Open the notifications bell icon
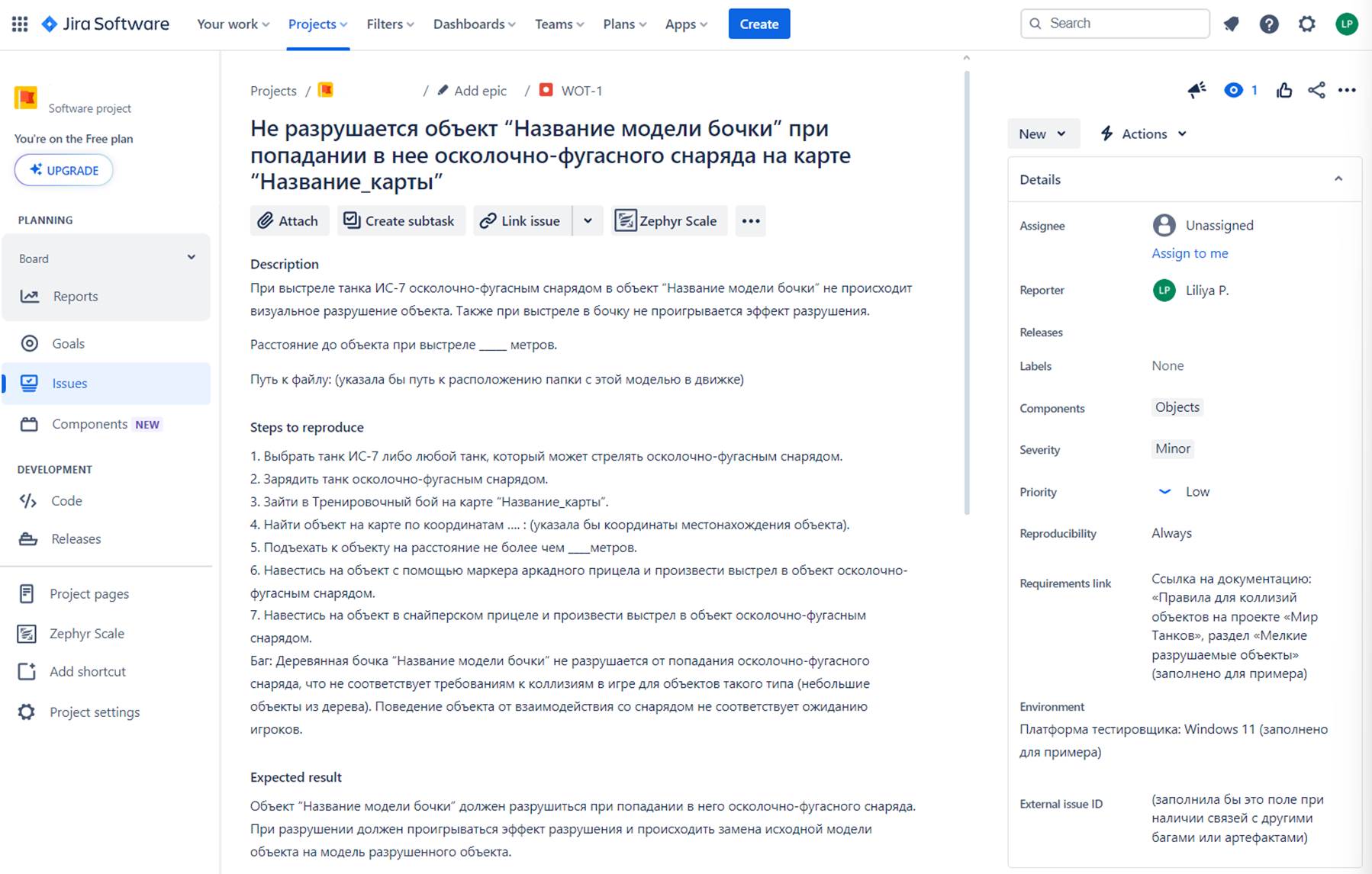The height and width of the screenshot is (874, 1372). point(1231,24)
